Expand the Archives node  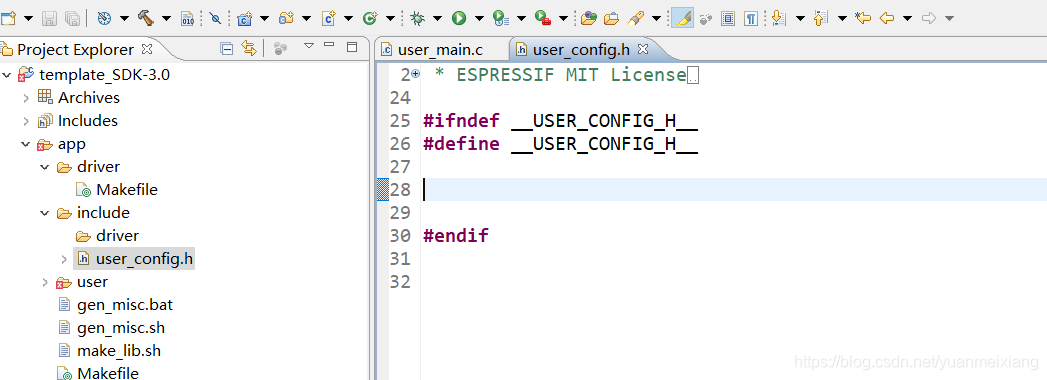(26, 98)
